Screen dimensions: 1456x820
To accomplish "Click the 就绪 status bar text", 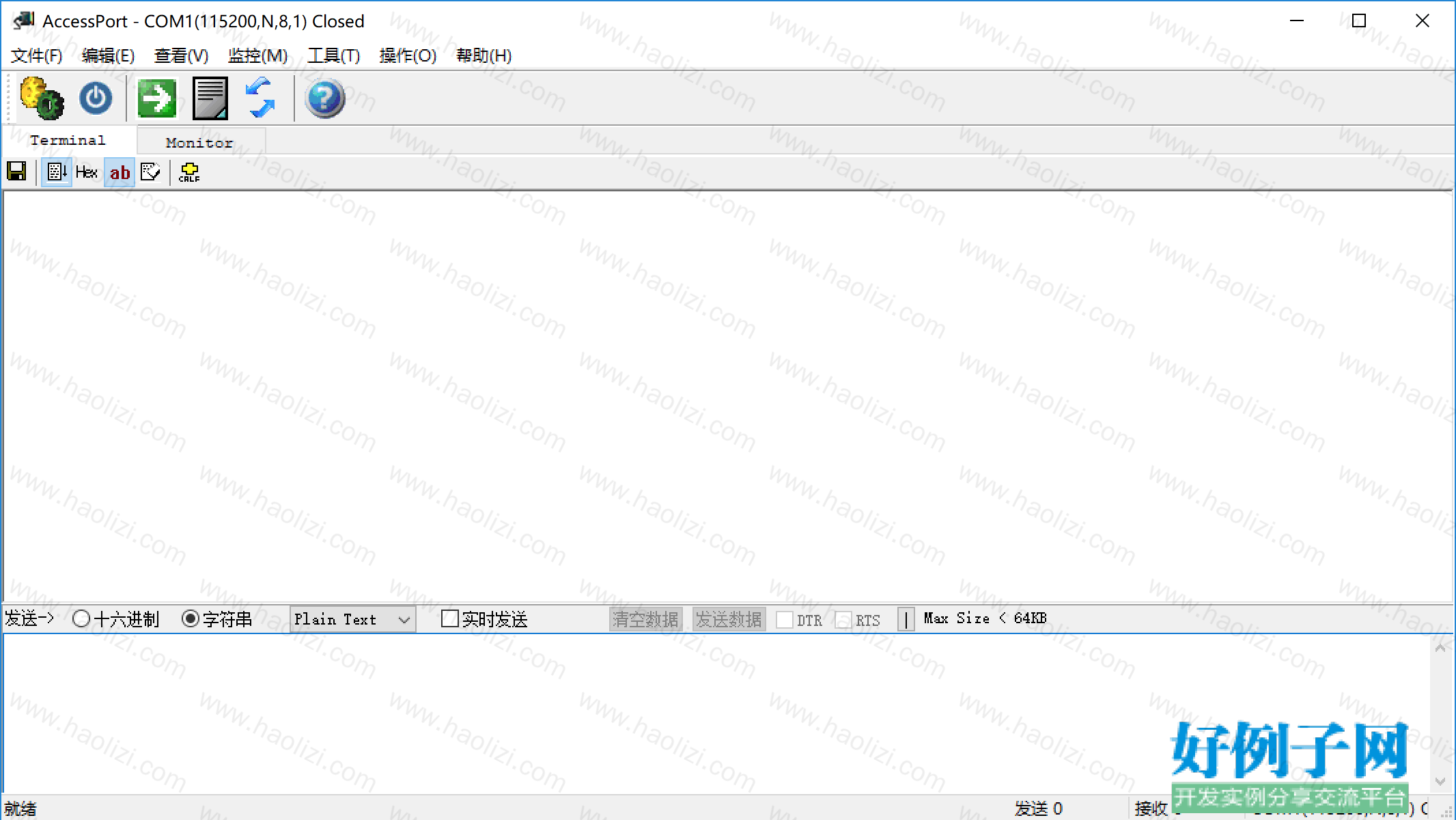I will pyautogui.click(x=20, y=808).
